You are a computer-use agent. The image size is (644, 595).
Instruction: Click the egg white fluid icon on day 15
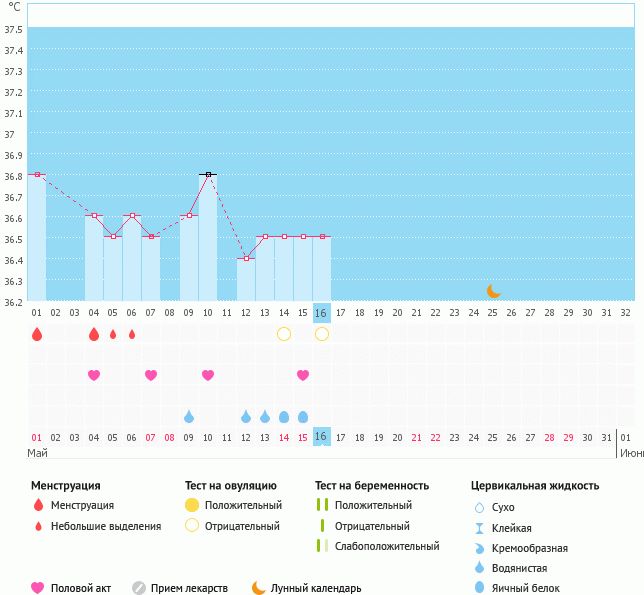click(303, 416)
